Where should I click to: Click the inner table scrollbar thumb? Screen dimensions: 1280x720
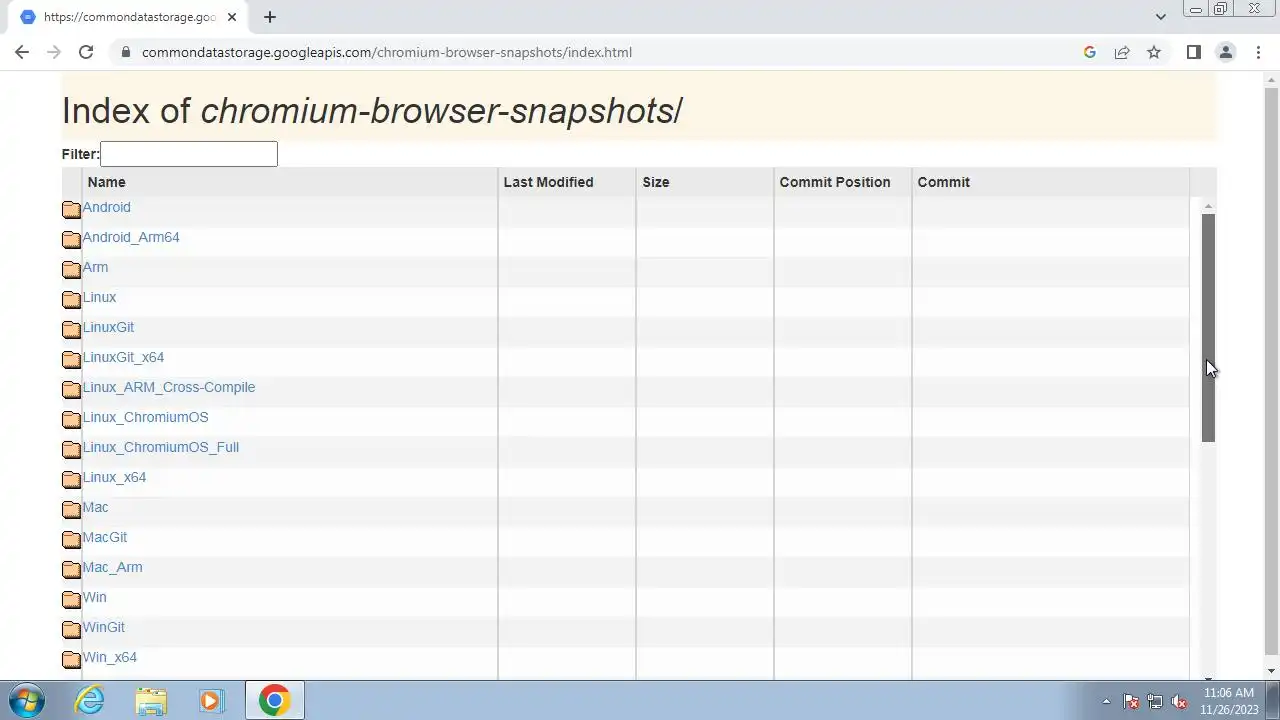point(1208,327)
